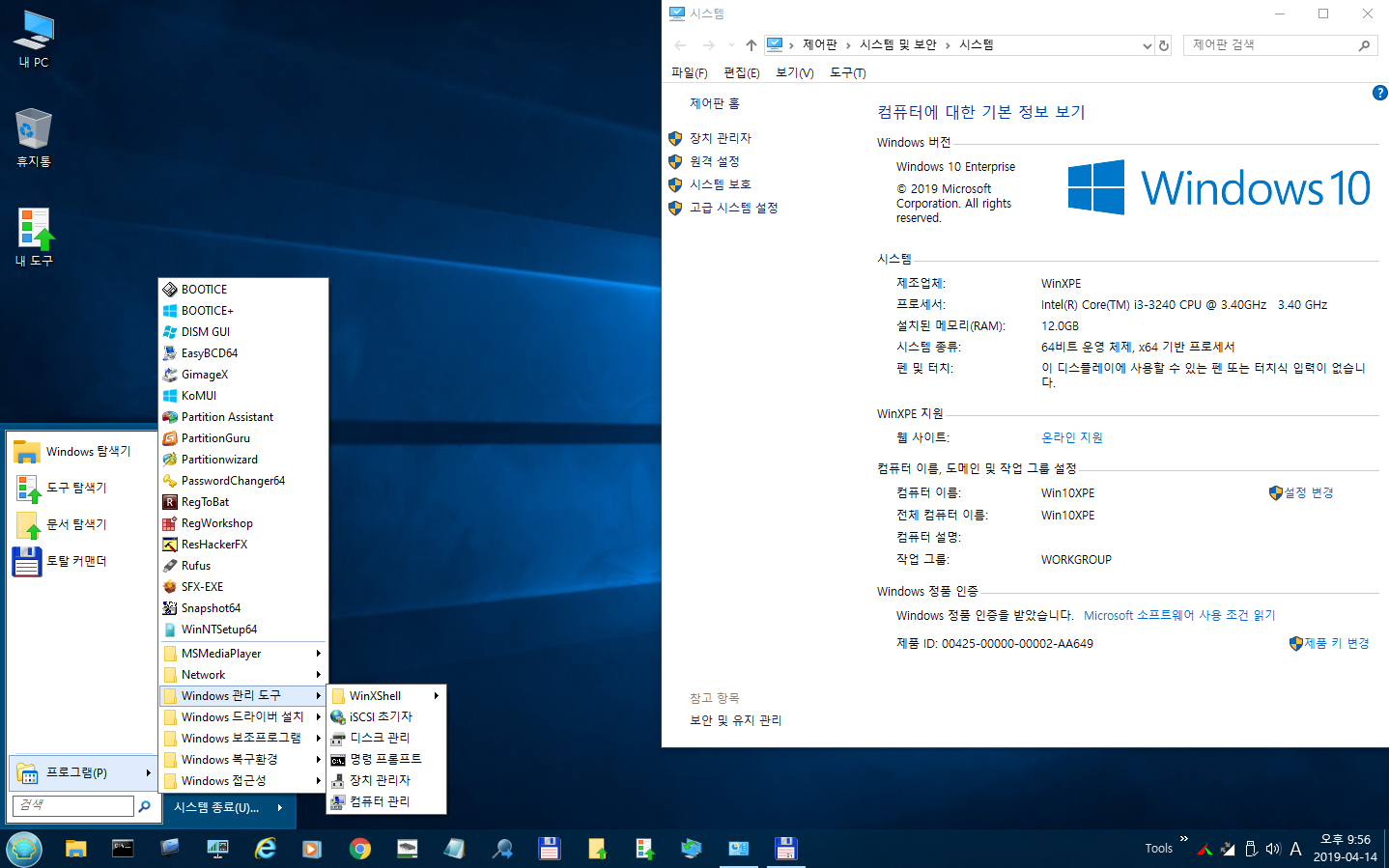
Task: Launch Partition Assistant
Action: [243, 416]
